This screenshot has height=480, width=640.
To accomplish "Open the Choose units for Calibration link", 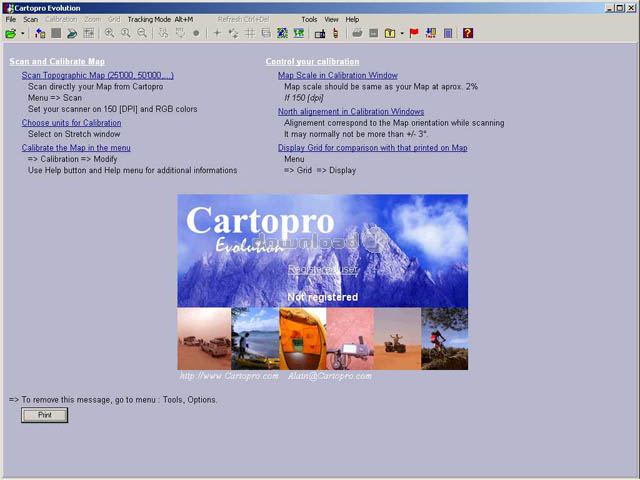I will click(71, 123).
